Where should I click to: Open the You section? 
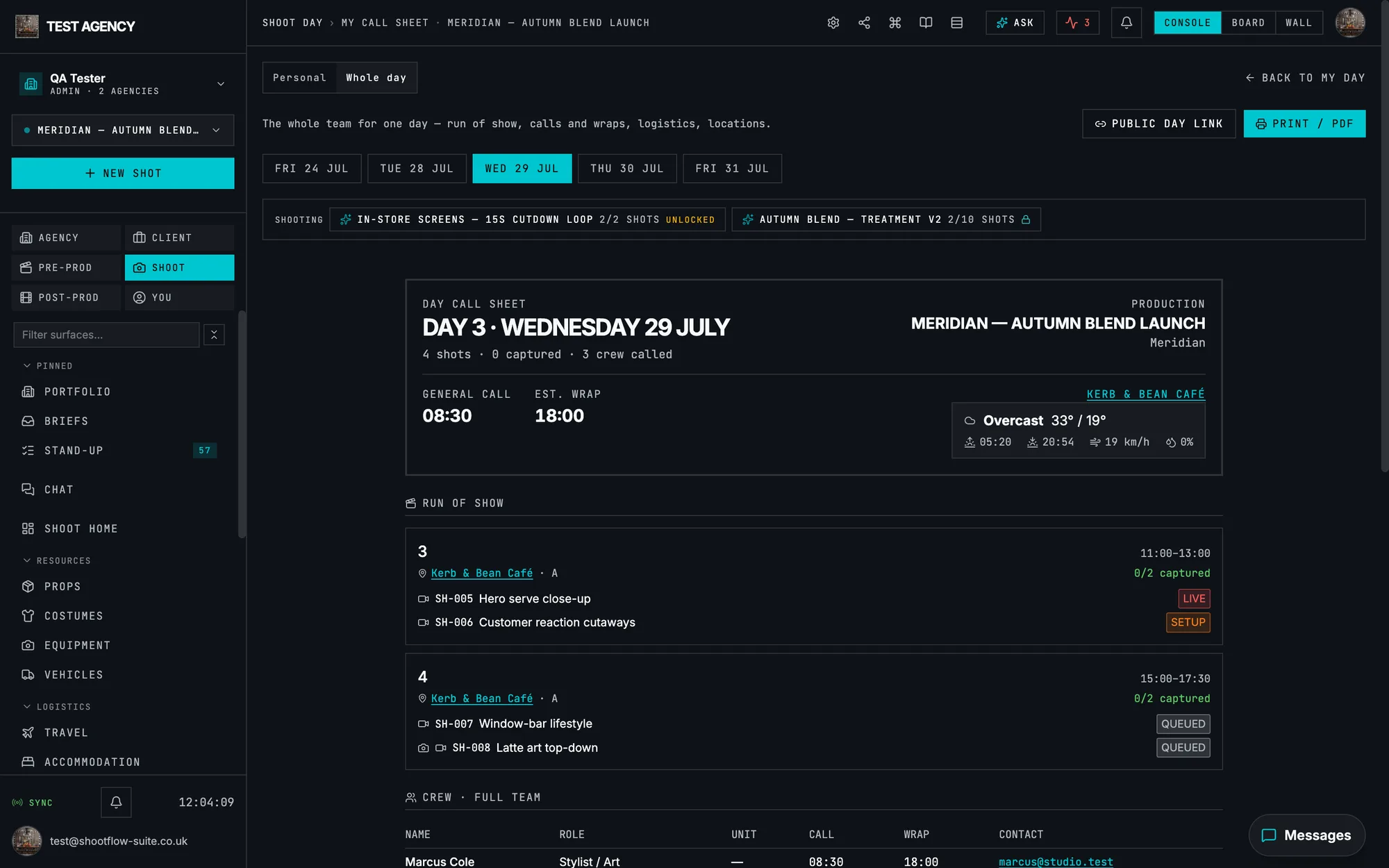(179, 297)
